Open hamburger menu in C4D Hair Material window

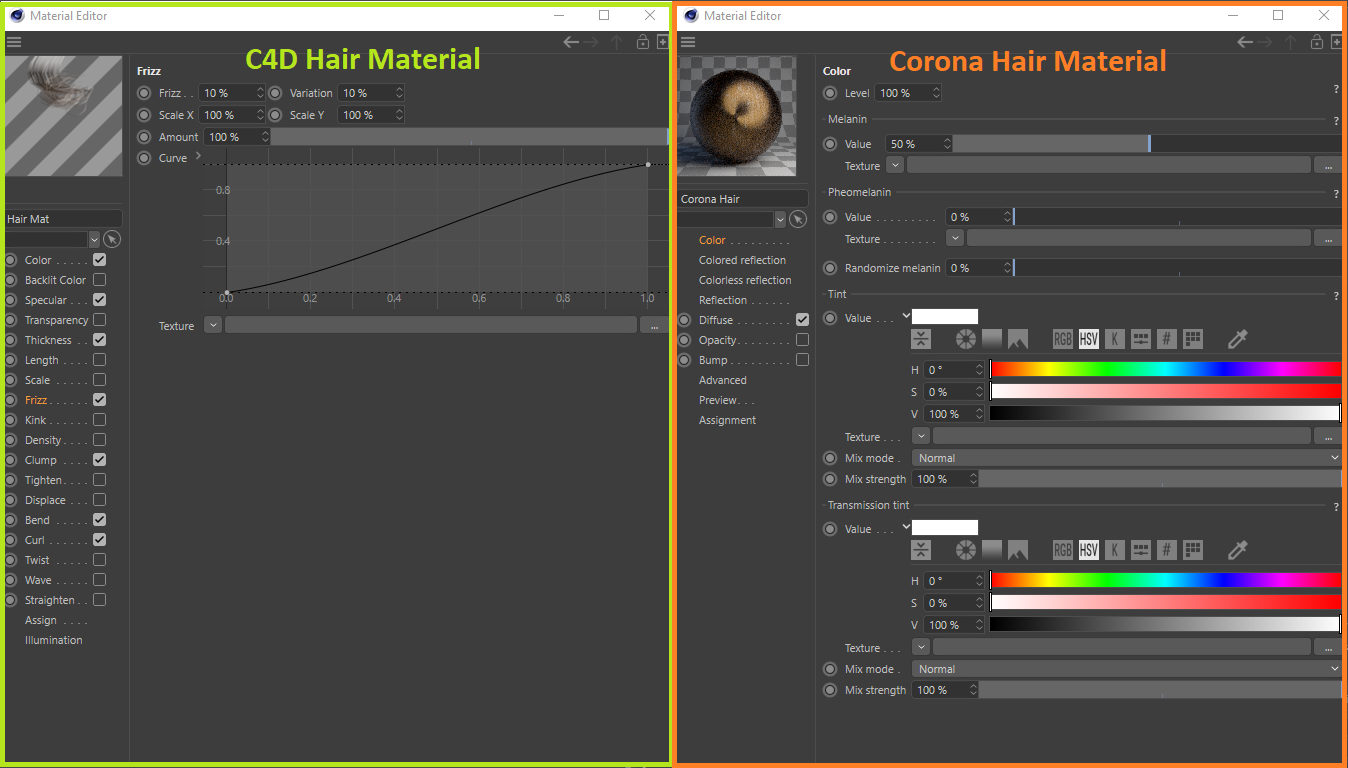point(14,42)
